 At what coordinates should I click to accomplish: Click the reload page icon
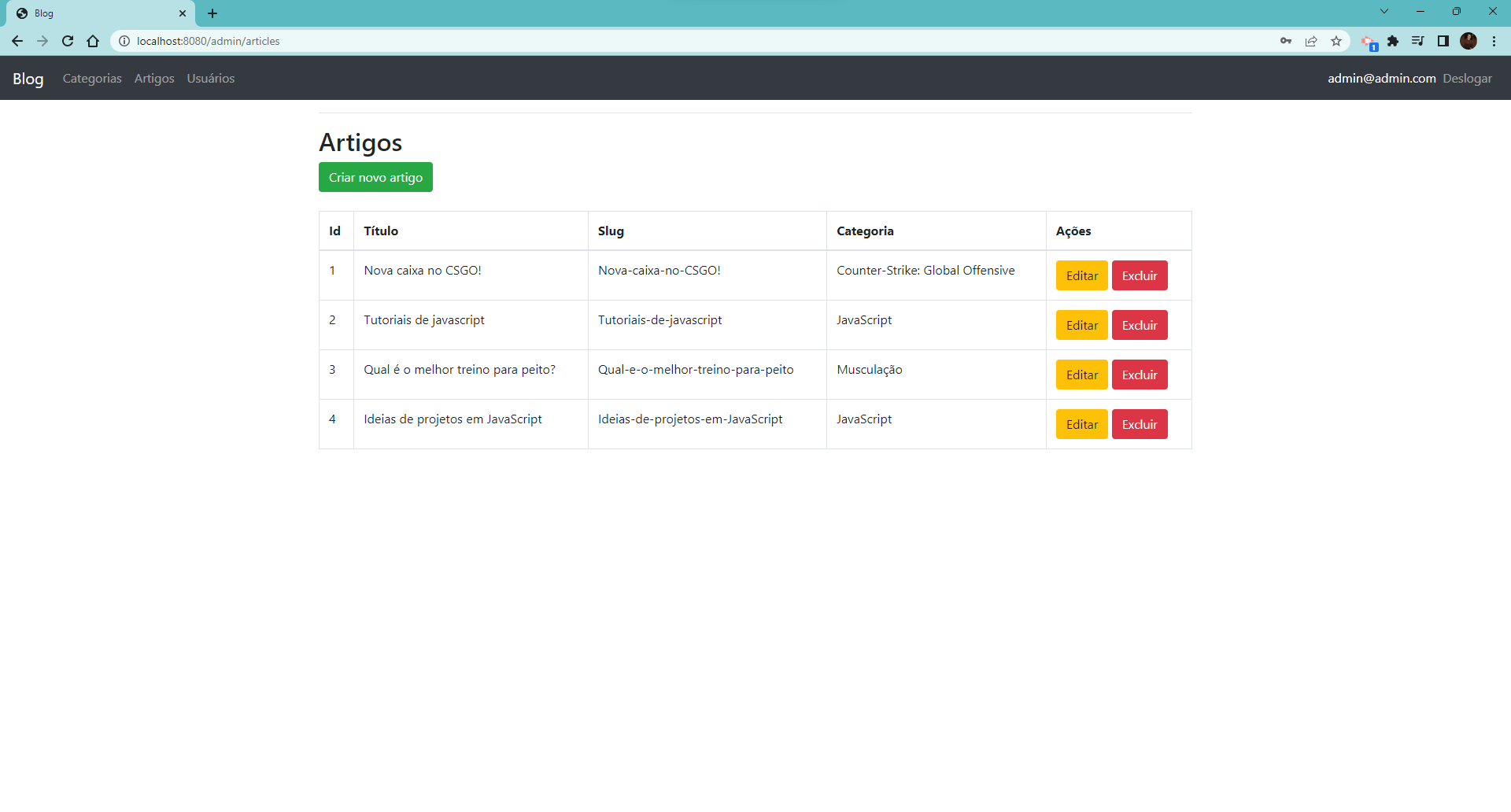point(68,41)
